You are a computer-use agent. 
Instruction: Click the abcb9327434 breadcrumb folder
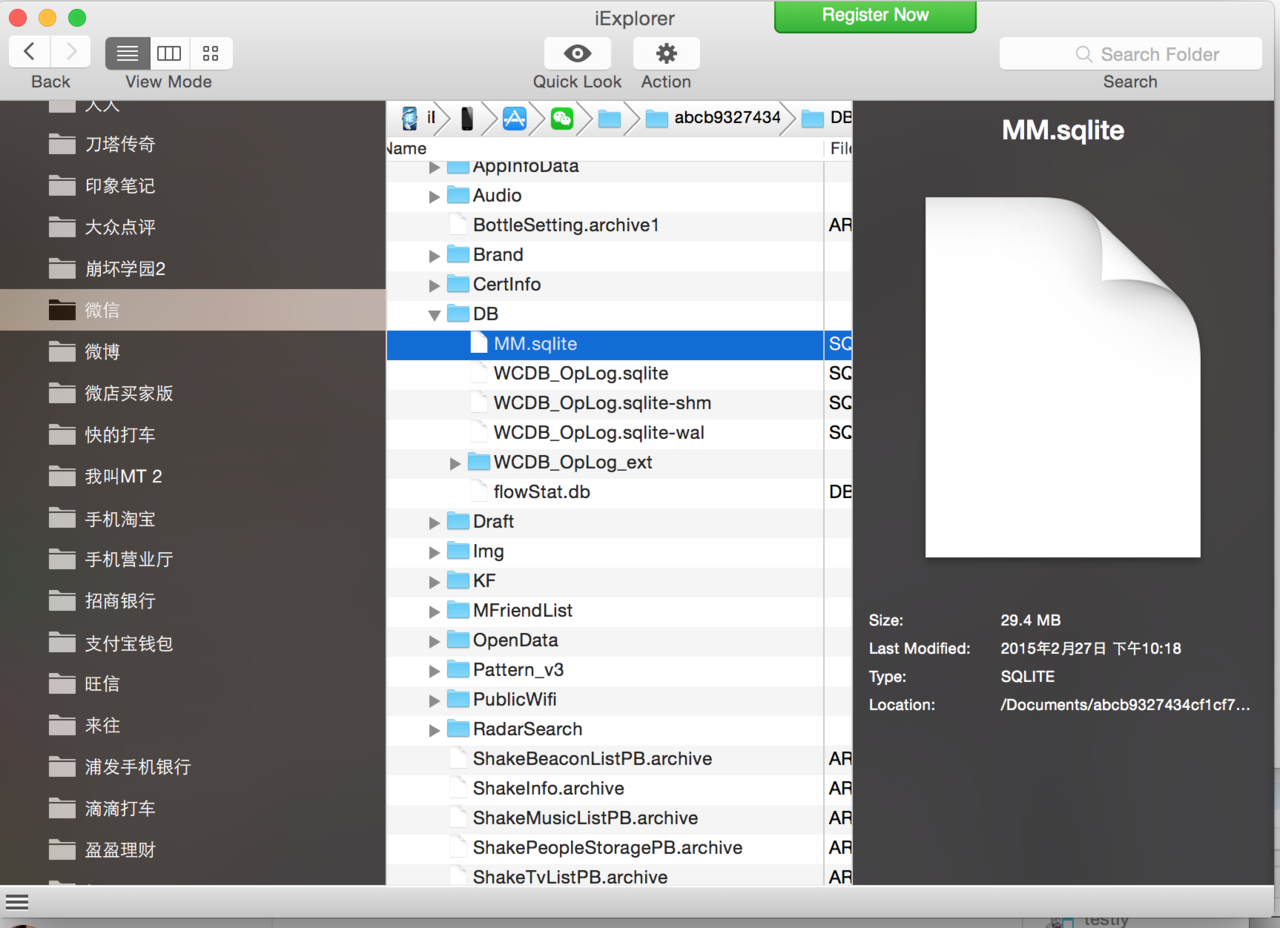[713, 118]
